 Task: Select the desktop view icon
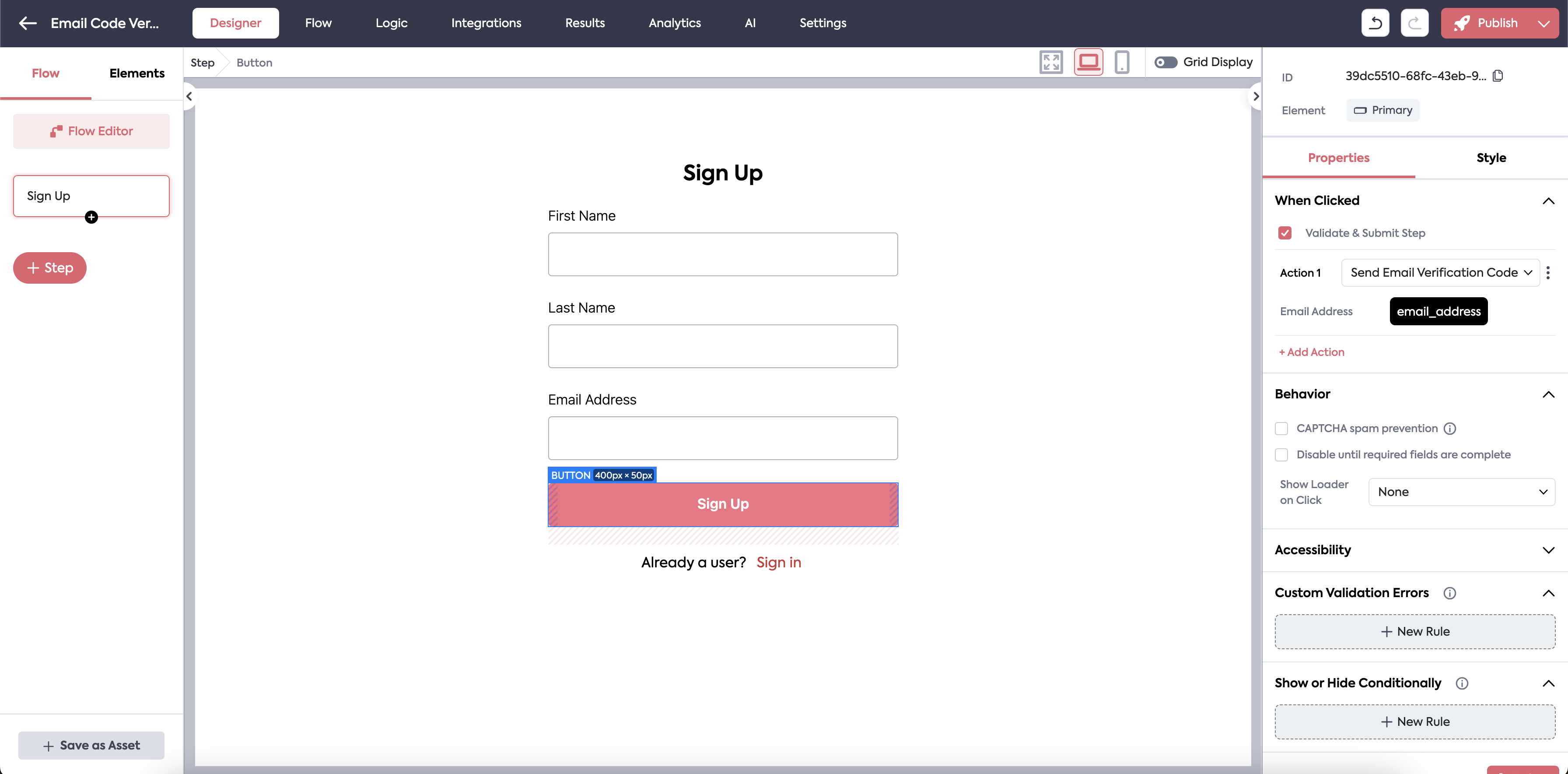click(x=1088, y=62)
